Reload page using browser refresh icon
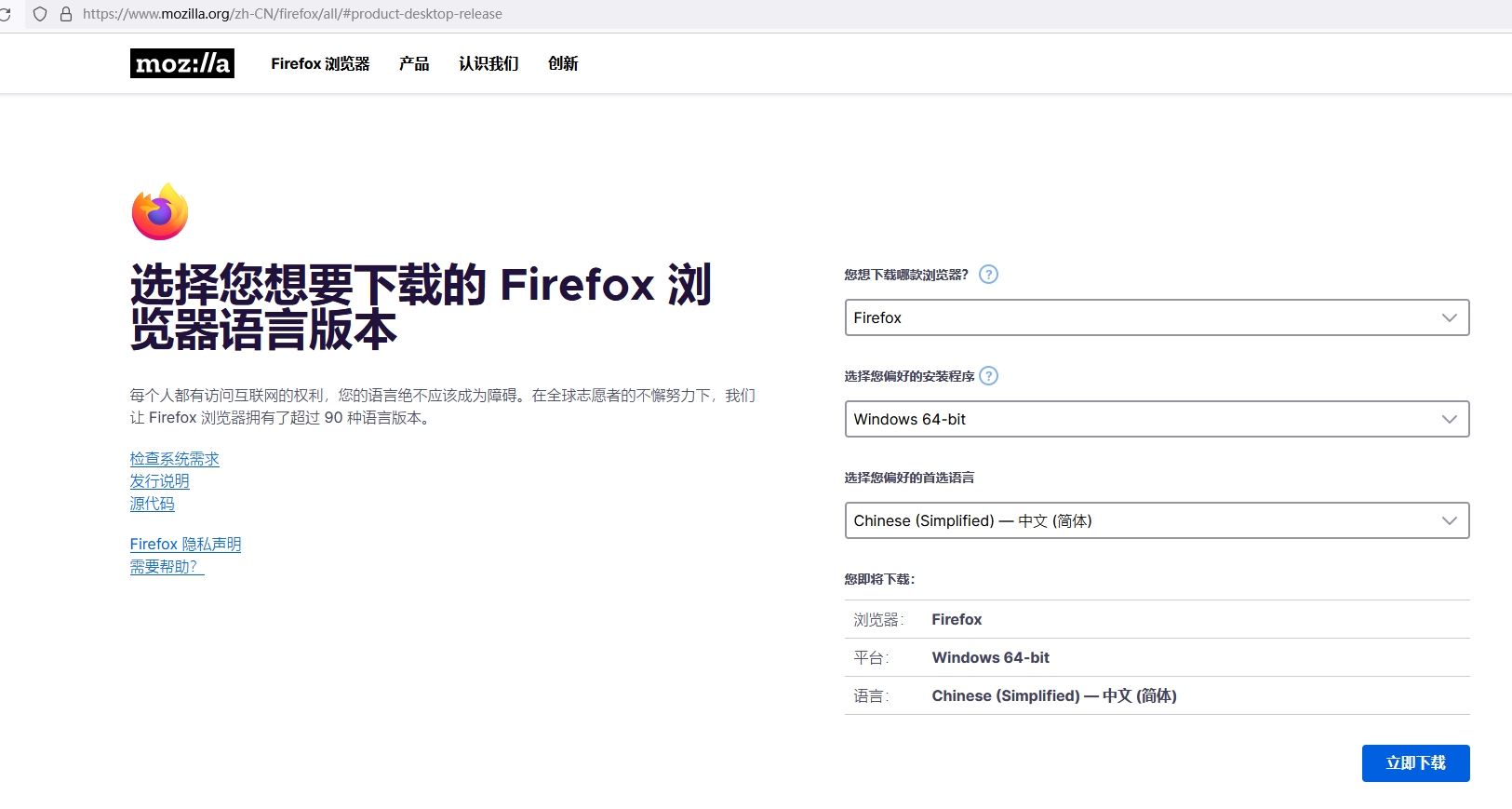Screen dimensions: 1512x809 [x=5, y=14]
